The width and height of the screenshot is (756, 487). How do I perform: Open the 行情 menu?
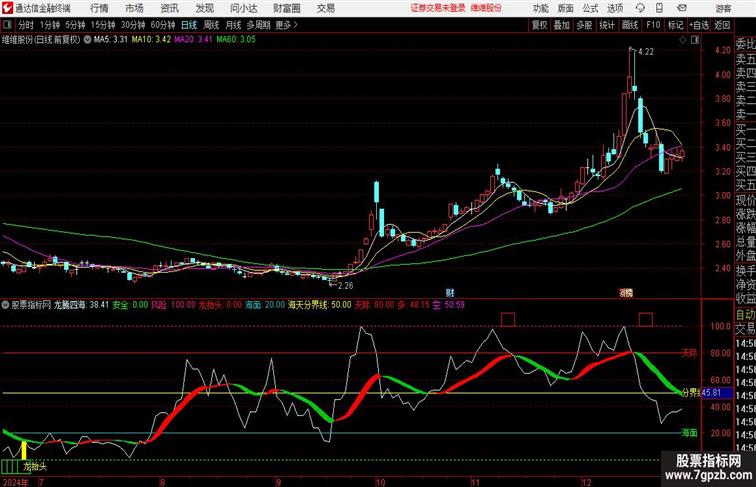click(99, 8)
